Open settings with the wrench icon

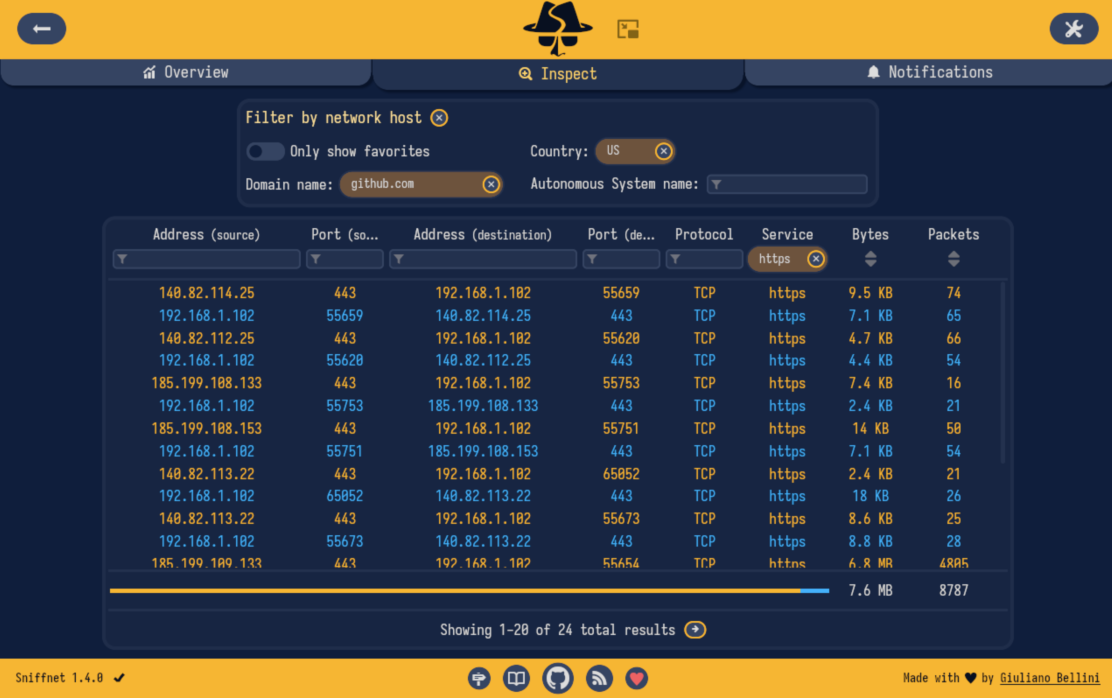click(1073, 29)
